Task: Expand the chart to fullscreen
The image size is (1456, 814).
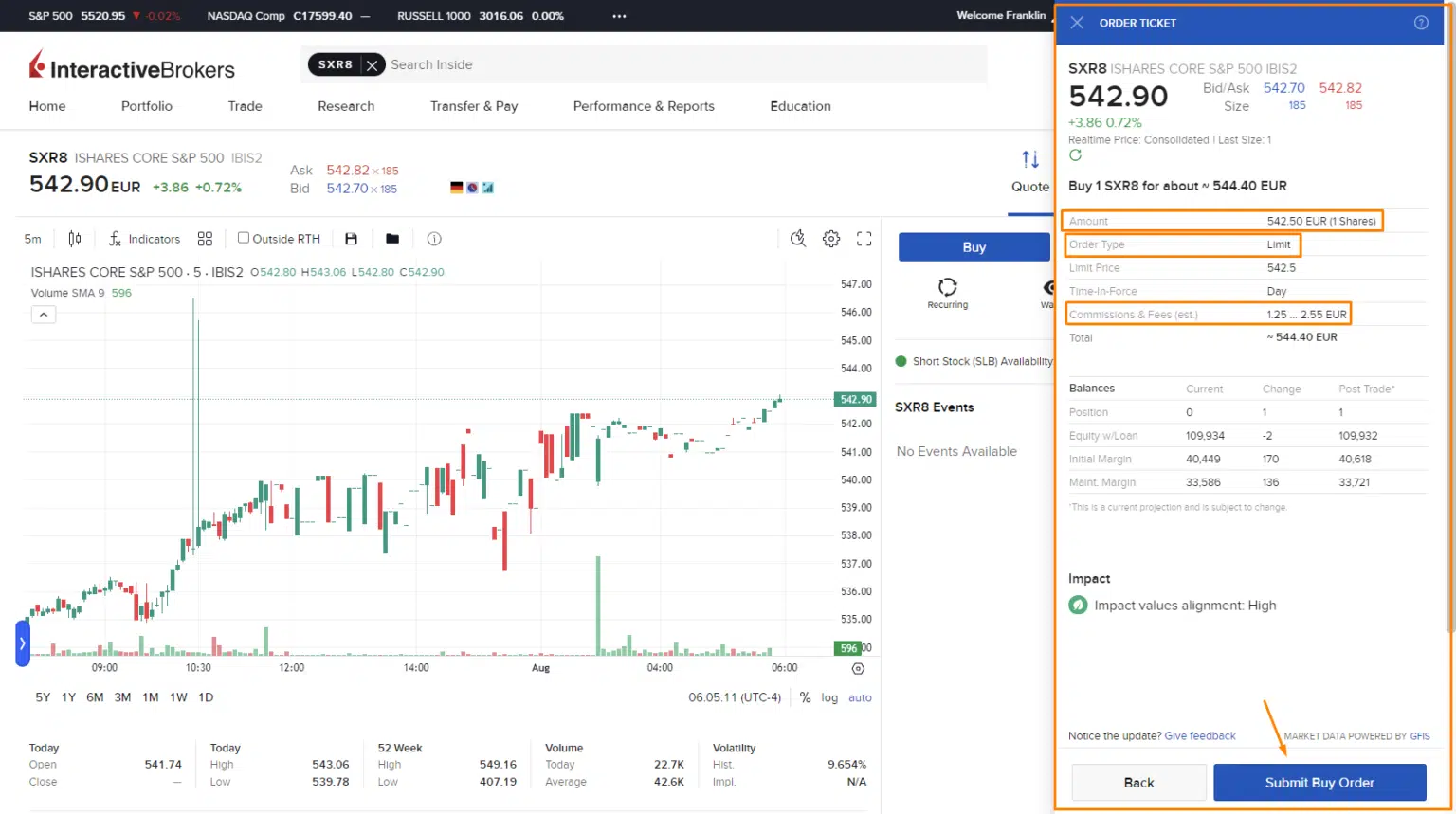Action: [x=864, y=238]
